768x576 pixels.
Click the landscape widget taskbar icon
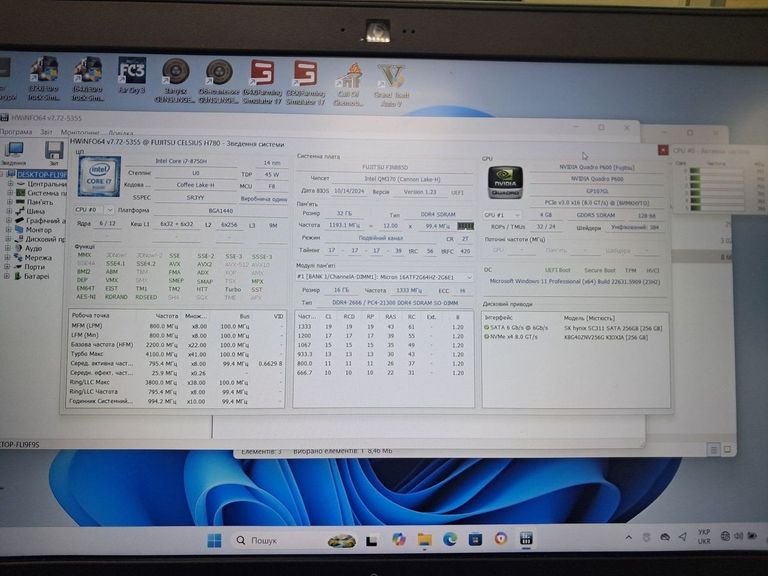coord(342,541)
